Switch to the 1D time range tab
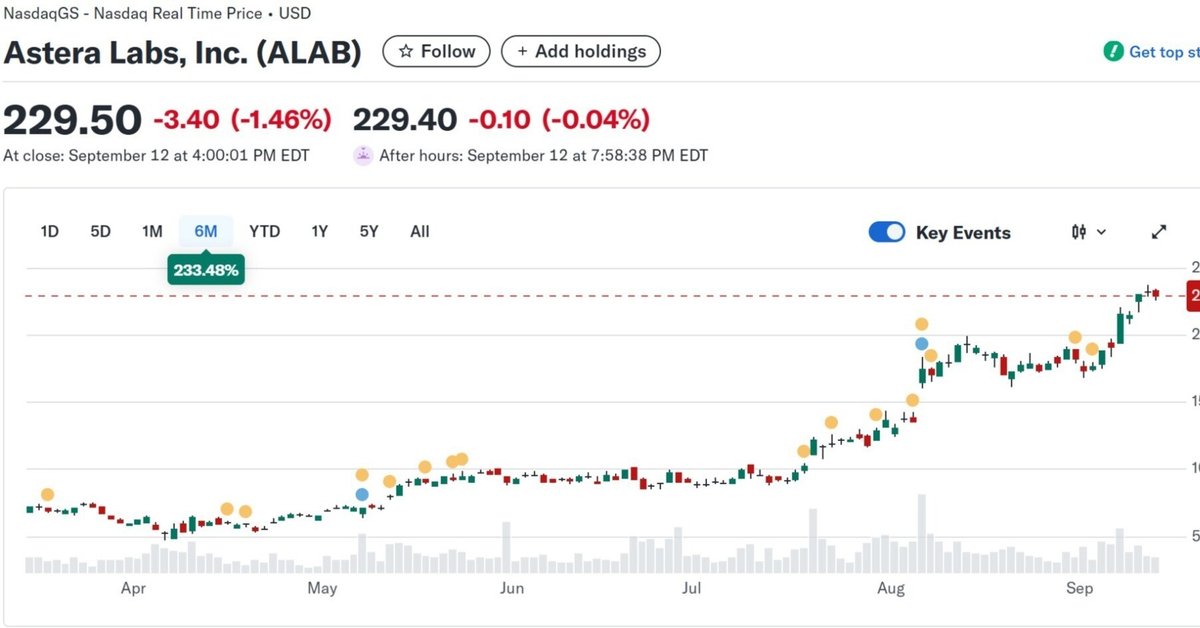 tap(49, 231)
